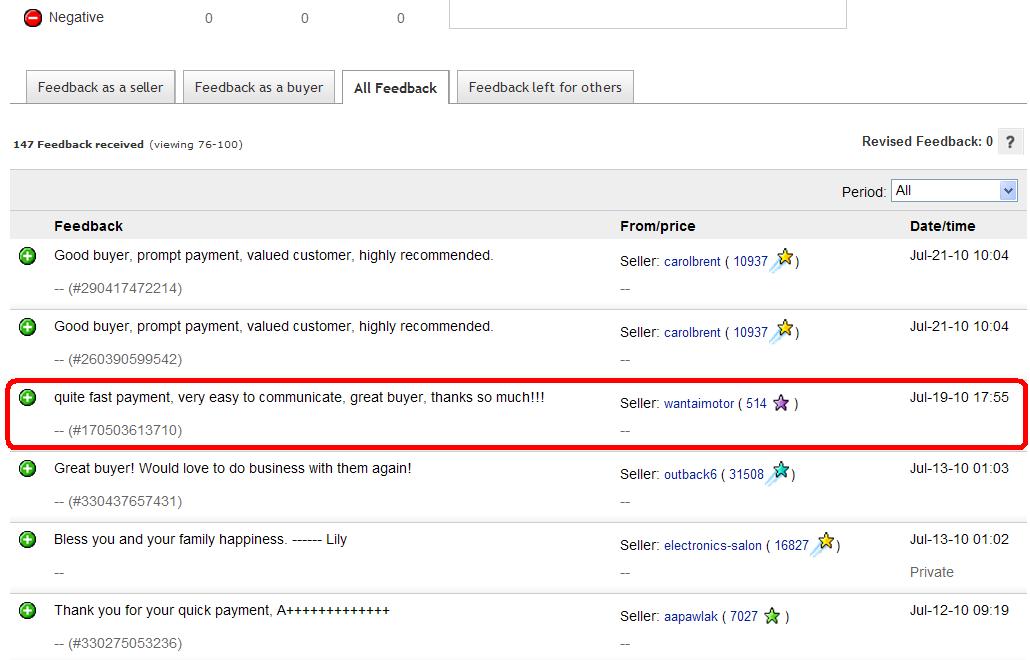1030x660 pixels.
Task: Click electronics-salon feedback score 16827
Action: [791, 546]
